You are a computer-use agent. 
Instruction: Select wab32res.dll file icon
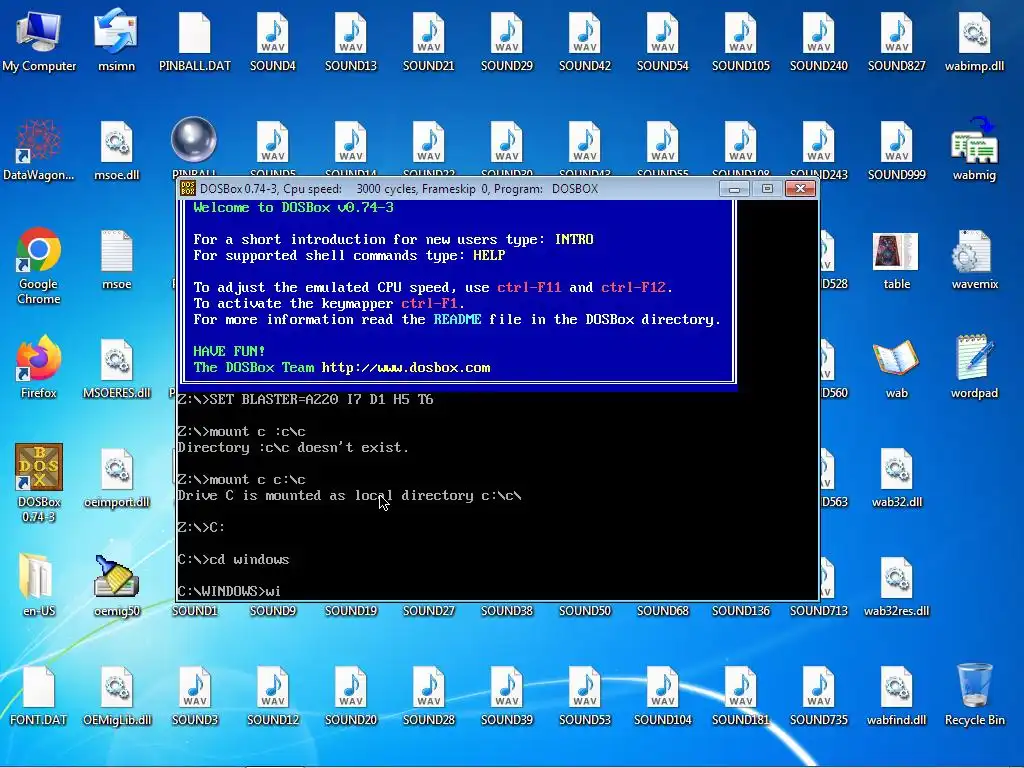897,579
